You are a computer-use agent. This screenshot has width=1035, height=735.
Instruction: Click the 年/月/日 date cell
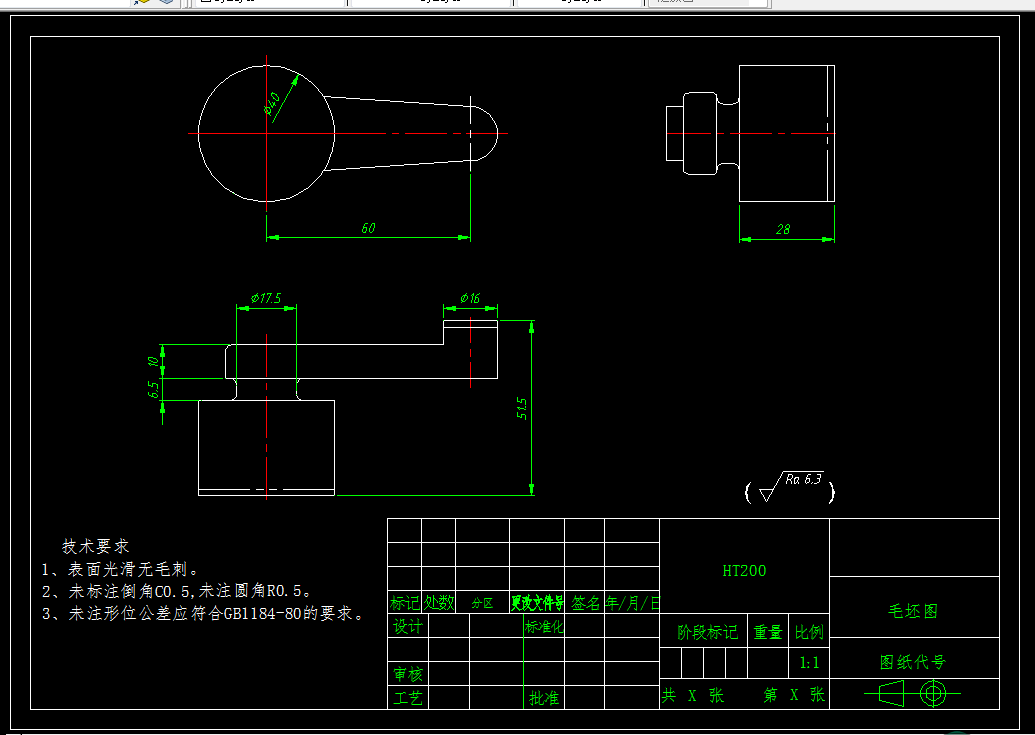[632, 602]
